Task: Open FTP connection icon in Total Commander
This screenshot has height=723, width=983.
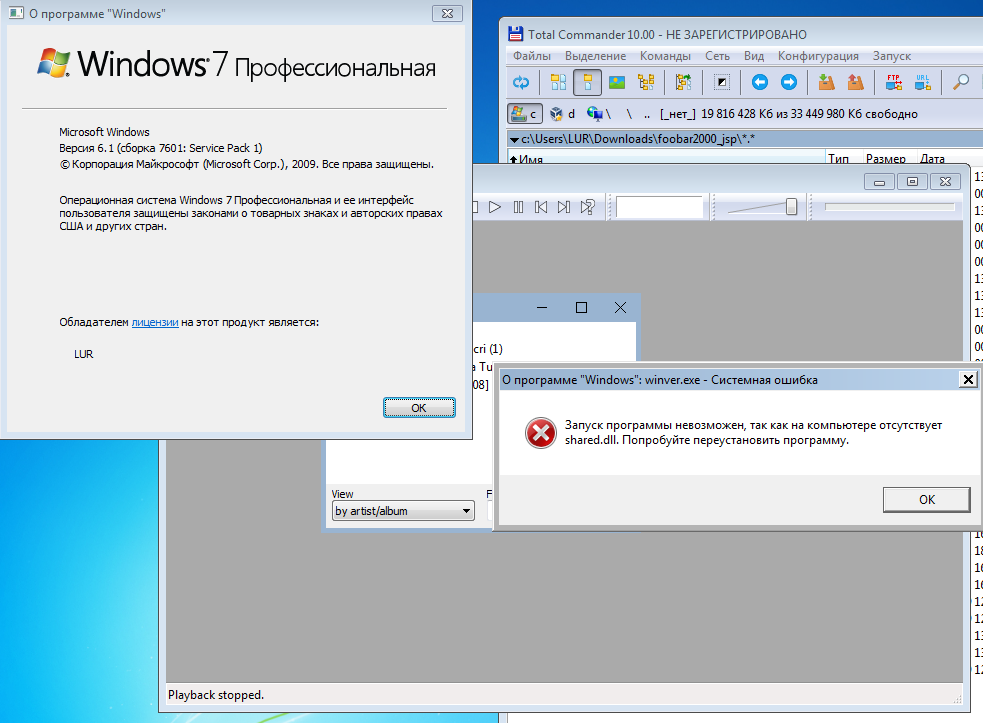Action: tap(893, 82)
